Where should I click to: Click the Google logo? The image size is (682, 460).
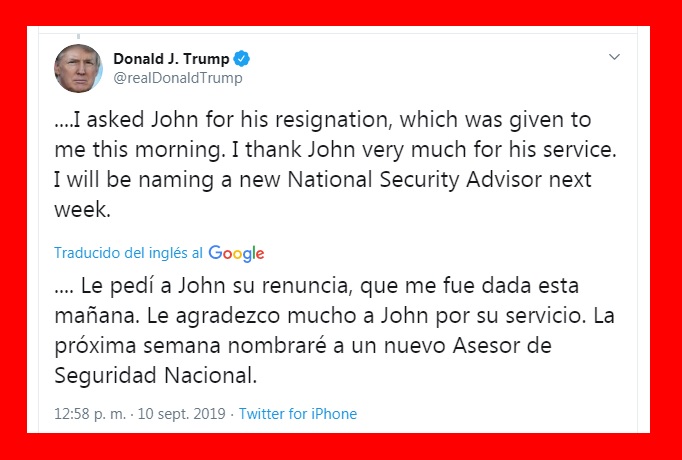coord(236,253)
